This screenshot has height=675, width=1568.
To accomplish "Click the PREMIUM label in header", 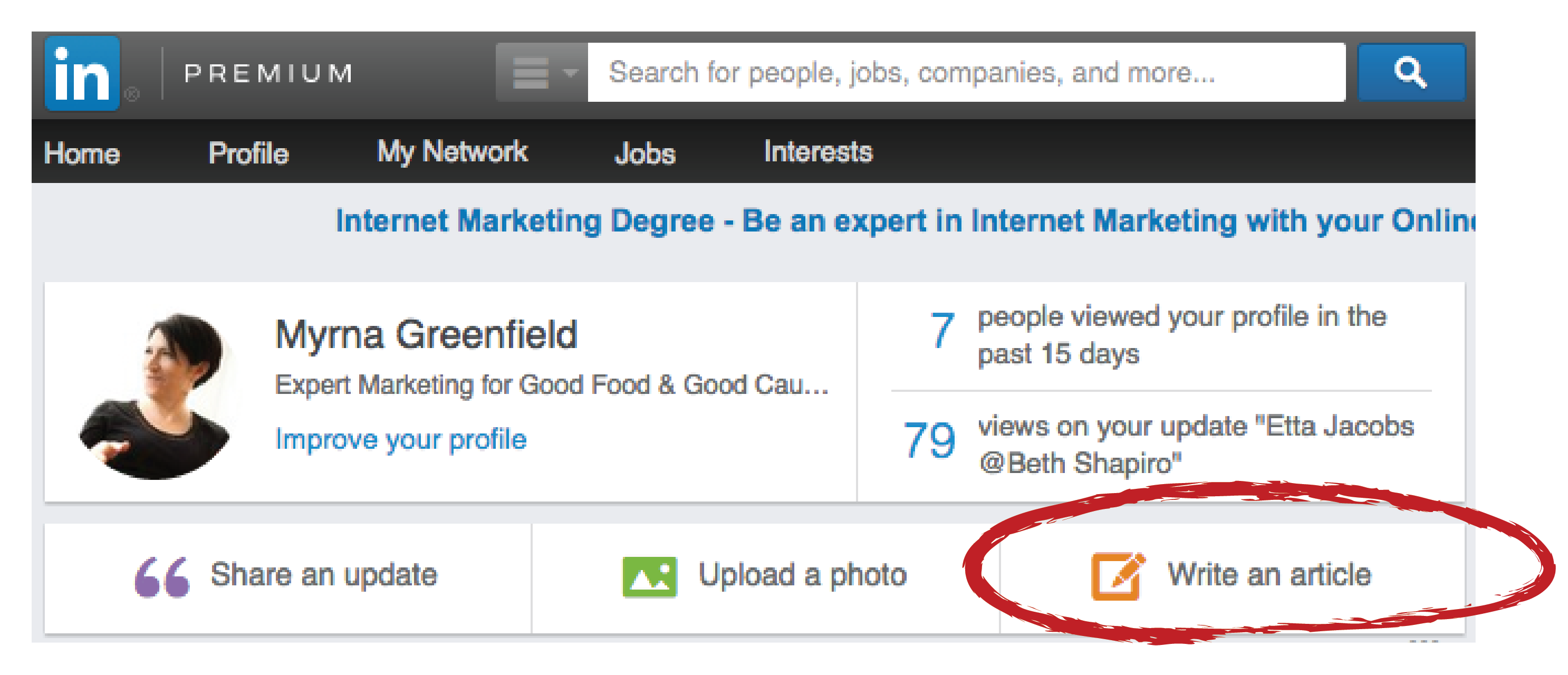I will (x=268, y=74).
